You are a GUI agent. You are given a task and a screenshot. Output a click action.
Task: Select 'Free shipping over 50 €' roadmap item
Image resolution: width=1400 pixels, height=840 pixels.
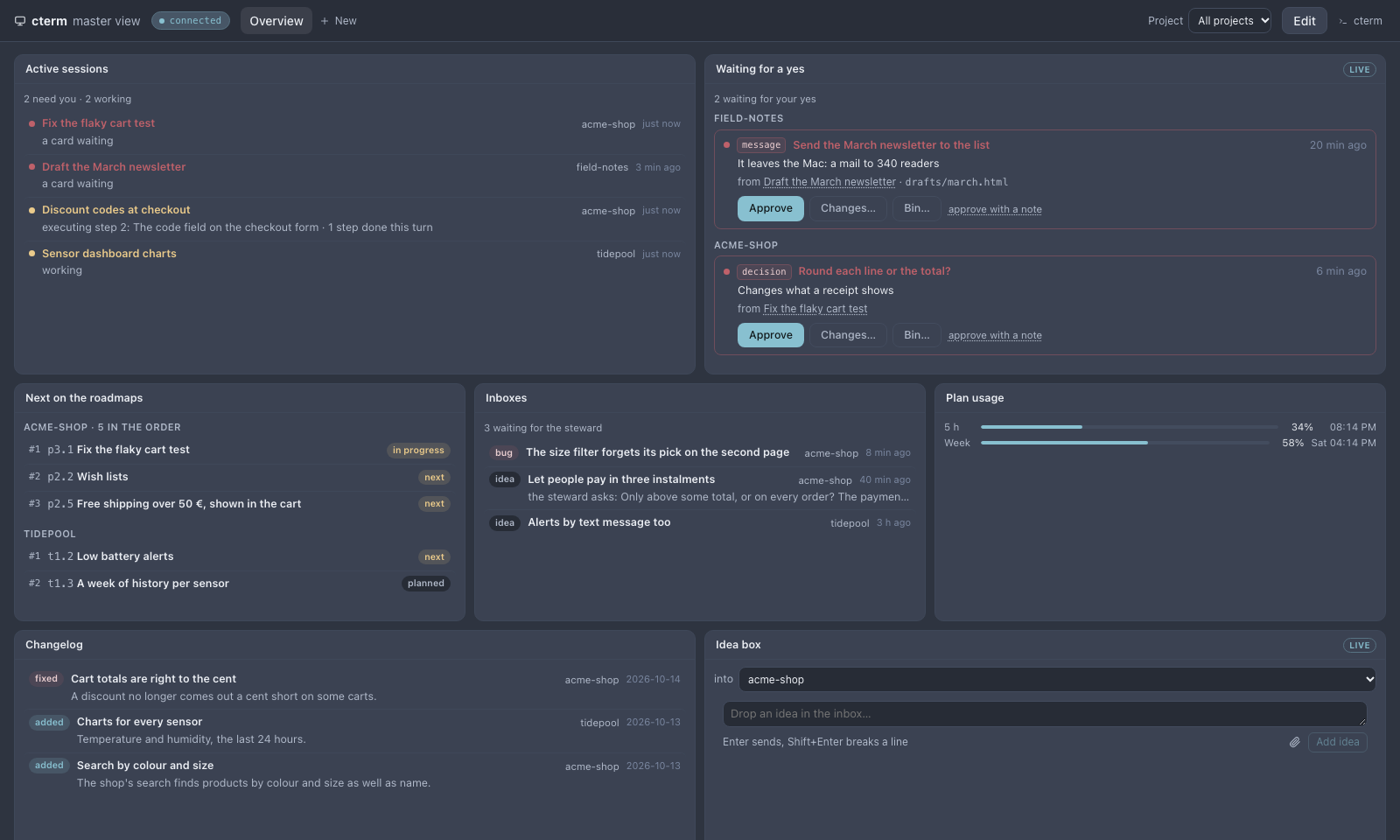click(x=240, y=504)
